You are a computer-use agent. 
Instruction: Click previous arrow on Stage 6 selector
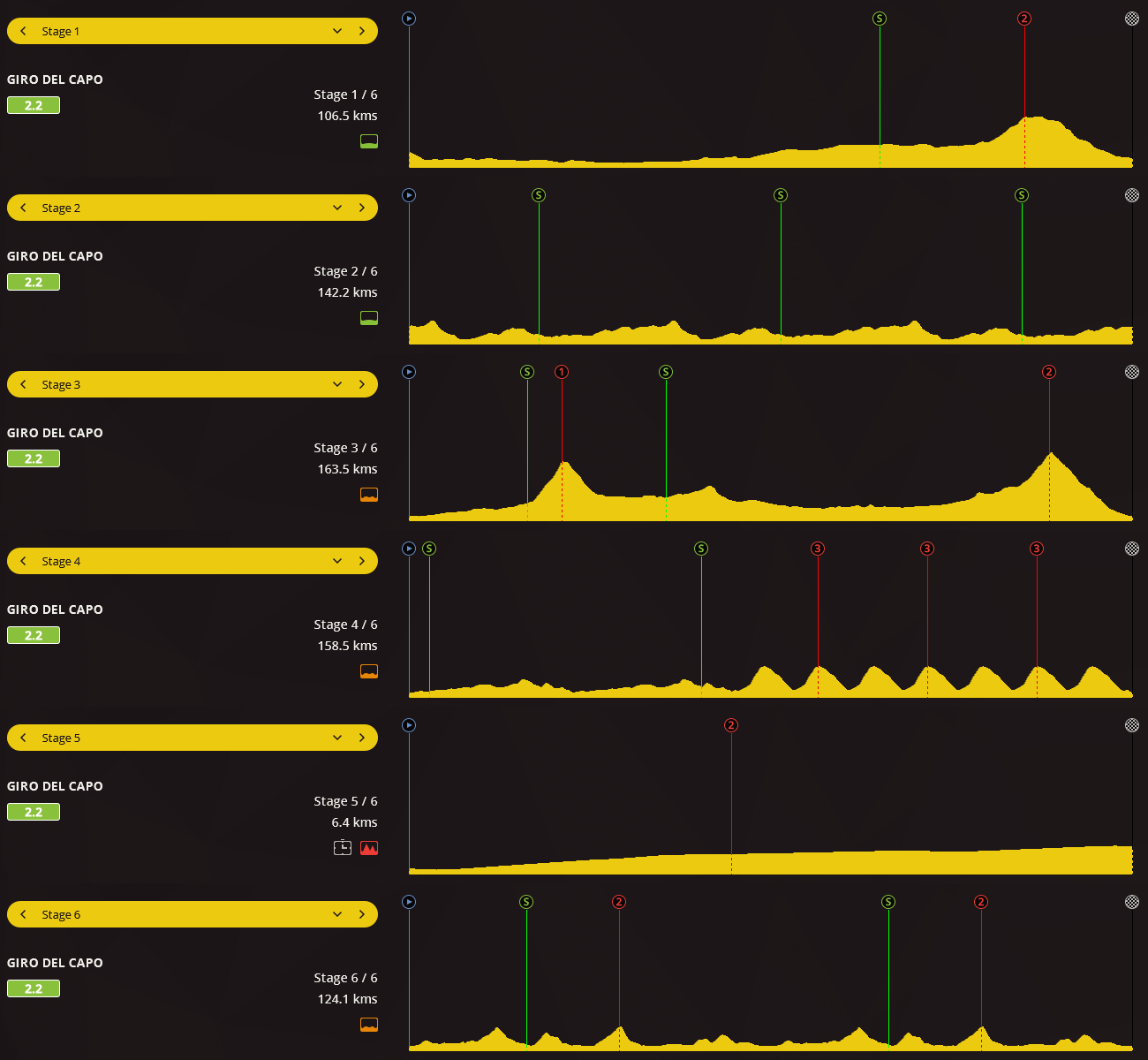[x=23, y=914]
